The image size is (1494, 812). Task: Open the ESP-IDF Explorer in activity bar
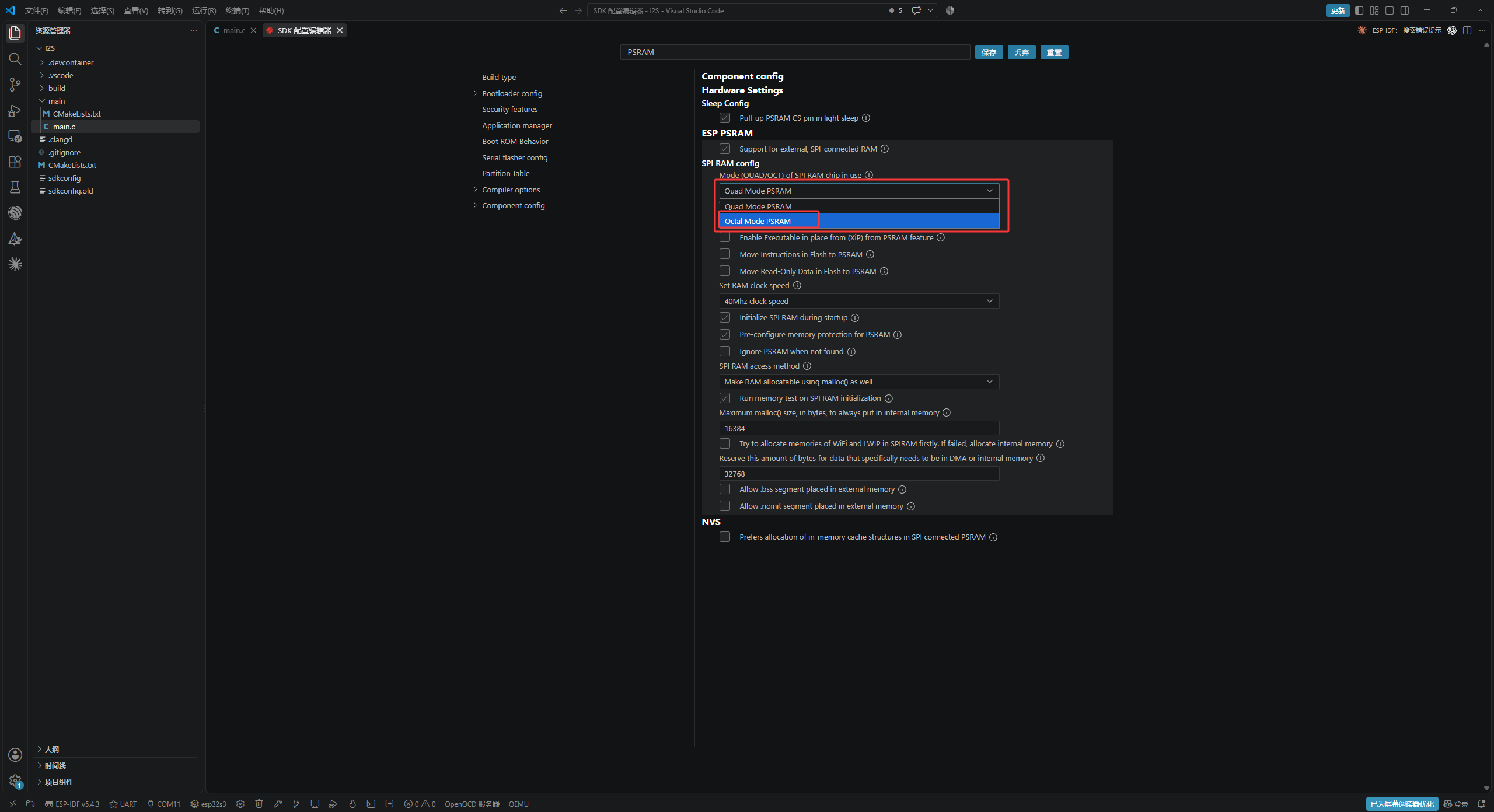pyautogui.click(x=15, y=213)
